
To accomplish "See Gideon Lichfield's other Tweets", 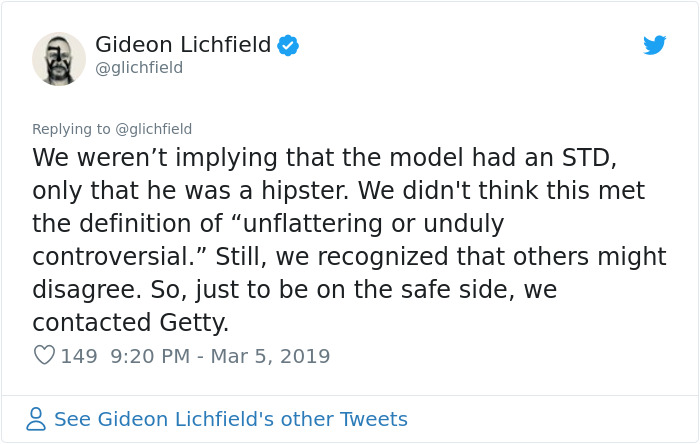I will [x=230, y=419].
